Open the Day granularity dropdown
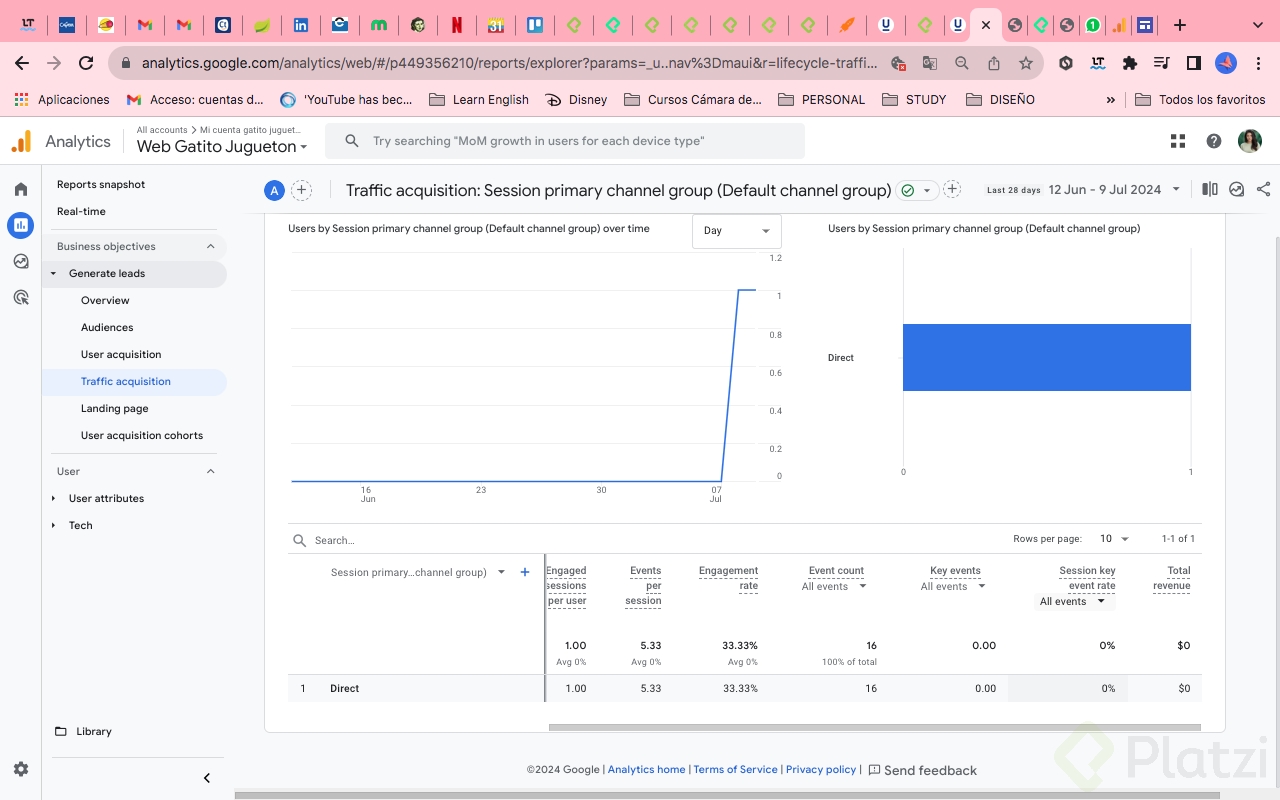This screenshot has width=1280, height=800. click(736, 231)
